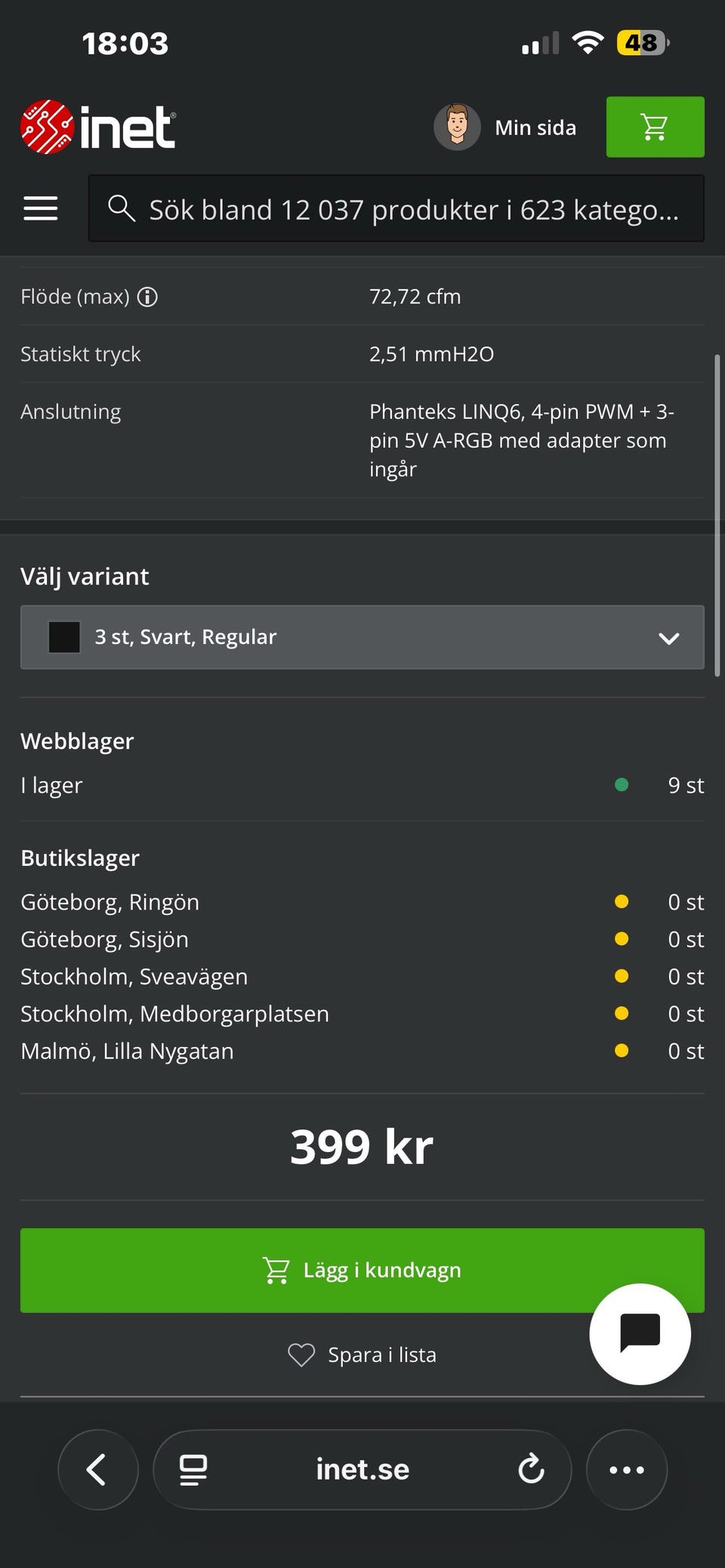Expand the Välj variant dropdown

coord(362,637)
